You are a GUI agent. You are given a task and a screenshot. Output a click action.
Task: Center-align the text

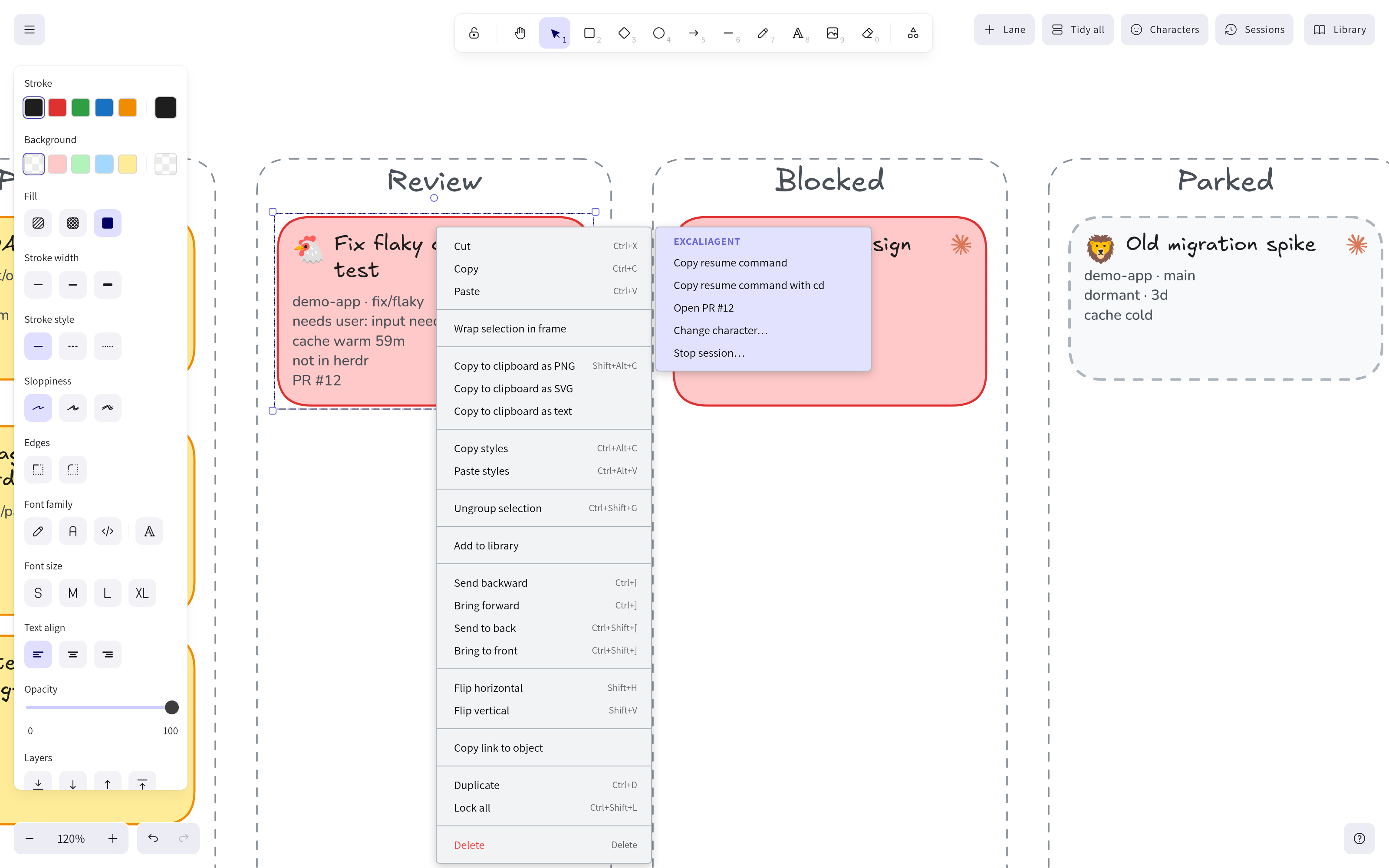coord(73,654)
